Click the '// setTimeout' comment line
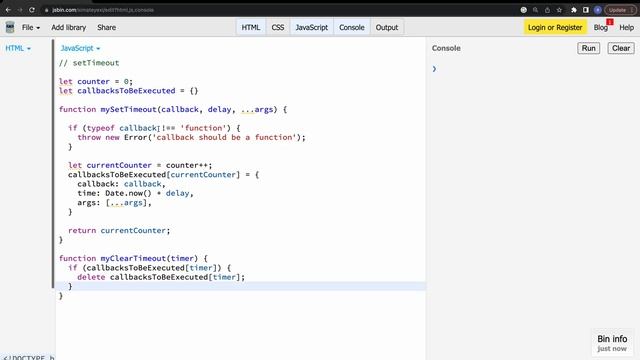The height and width of the screenshot is (360, 640). (x=89, y=63)
